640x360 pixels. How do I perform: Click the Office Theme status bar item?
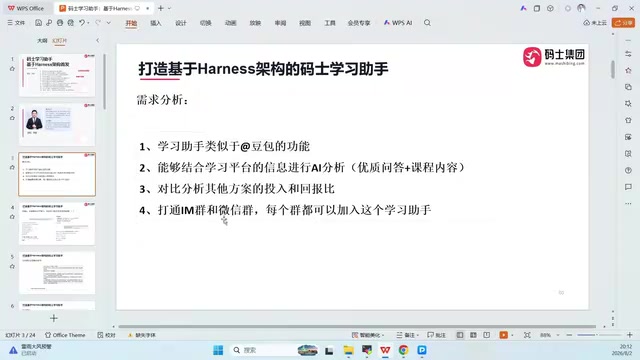pos(65,335)
